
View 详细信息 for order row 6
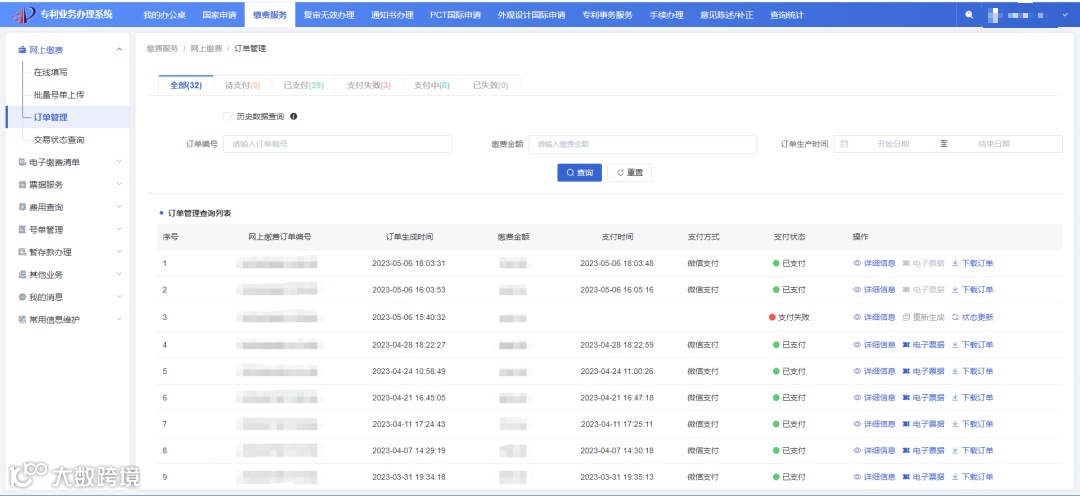[875, 397]
